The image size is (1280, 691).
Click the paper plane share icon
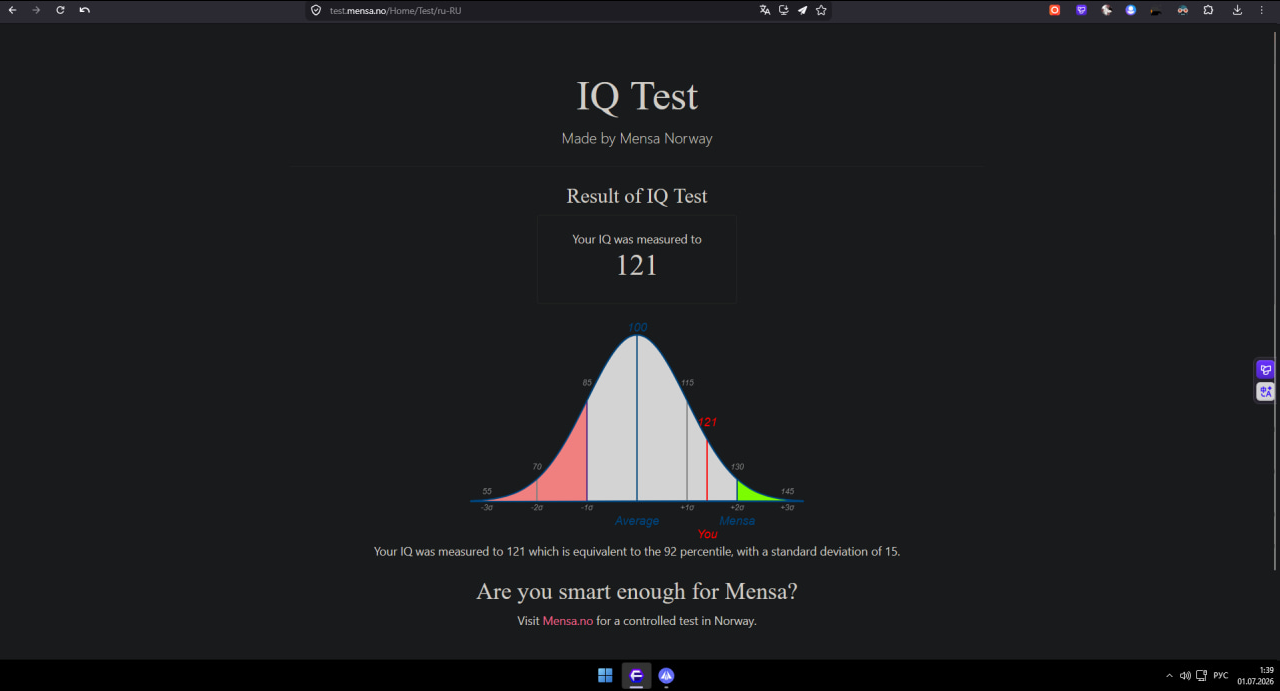[802, 10]
